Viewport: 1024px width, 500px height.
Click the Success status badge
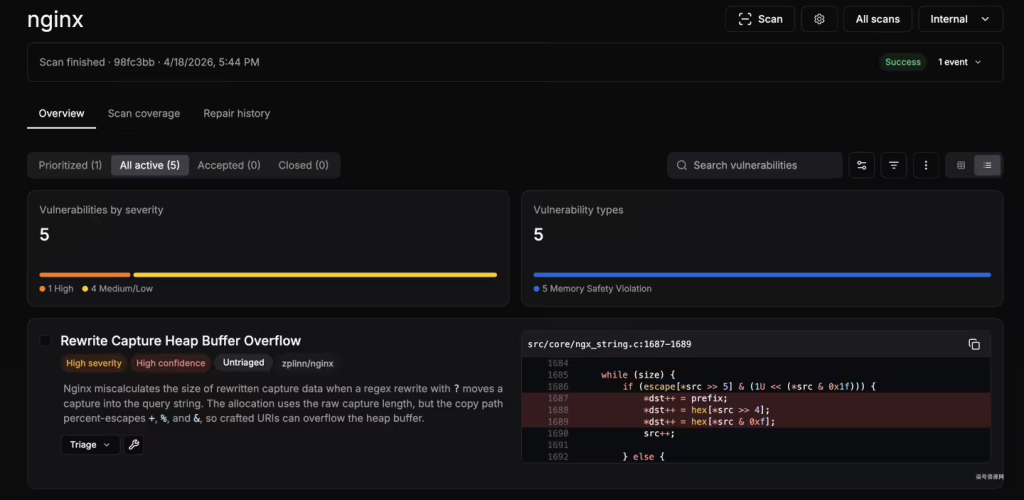pos(903,62)
